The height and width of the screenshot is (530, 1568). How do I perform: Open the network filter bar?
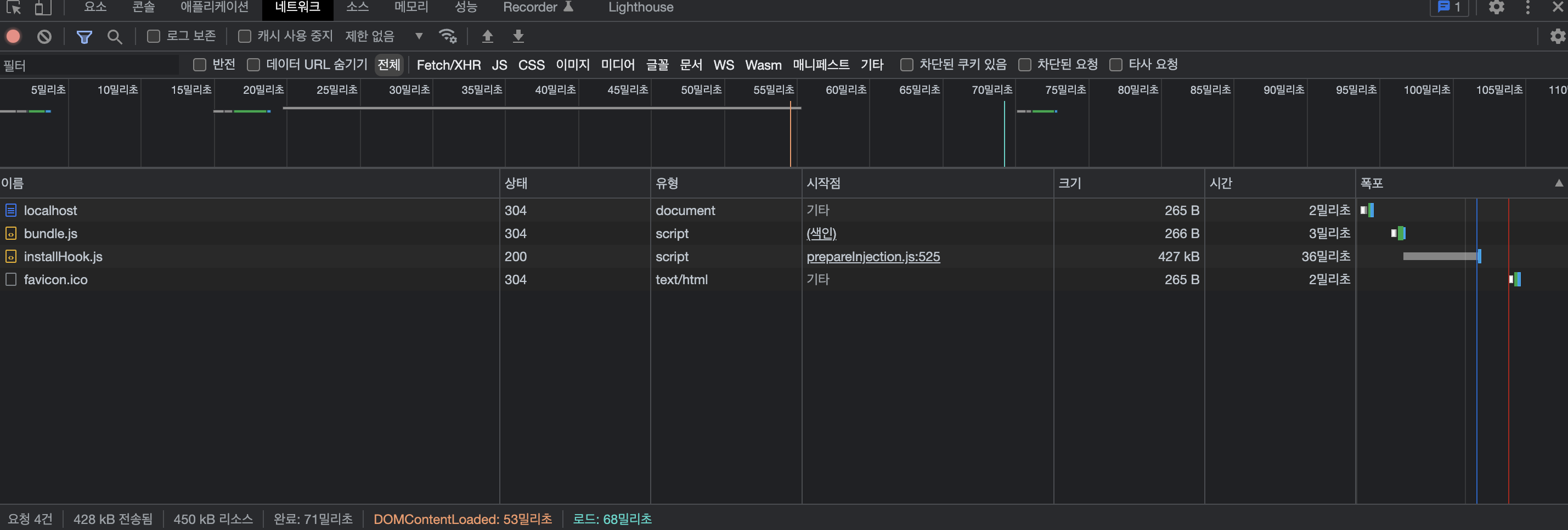point(84,37)
